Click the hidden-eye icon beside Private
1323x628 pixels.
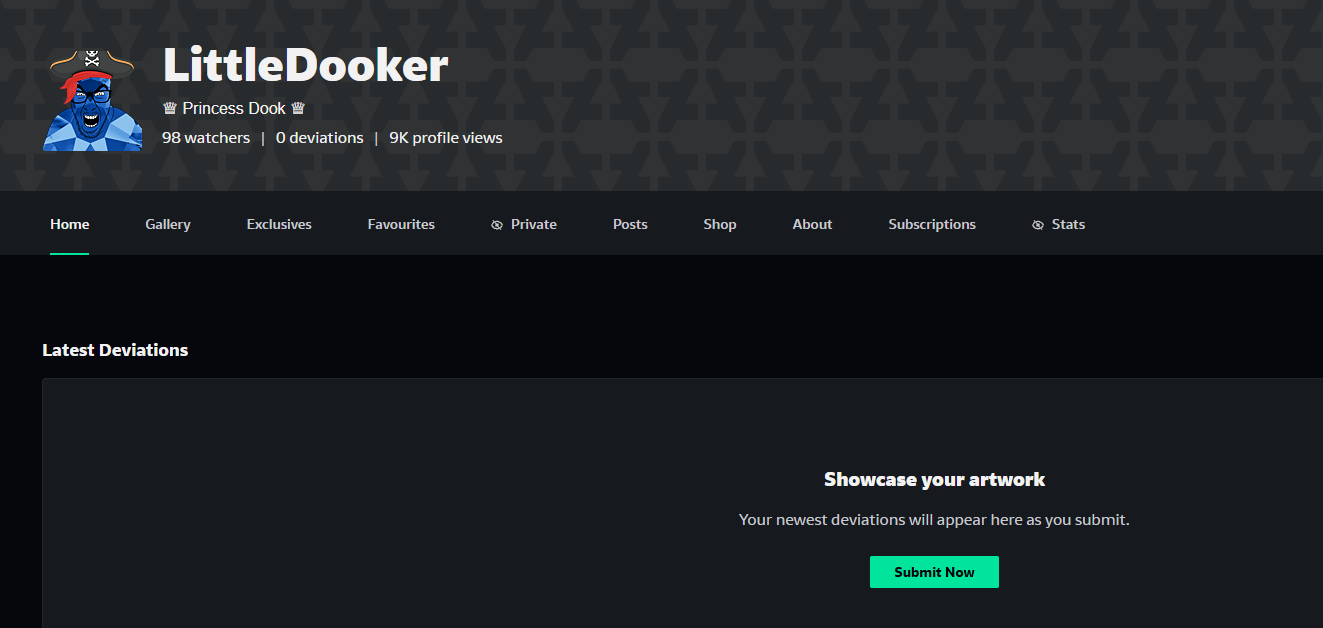[497, 225]
